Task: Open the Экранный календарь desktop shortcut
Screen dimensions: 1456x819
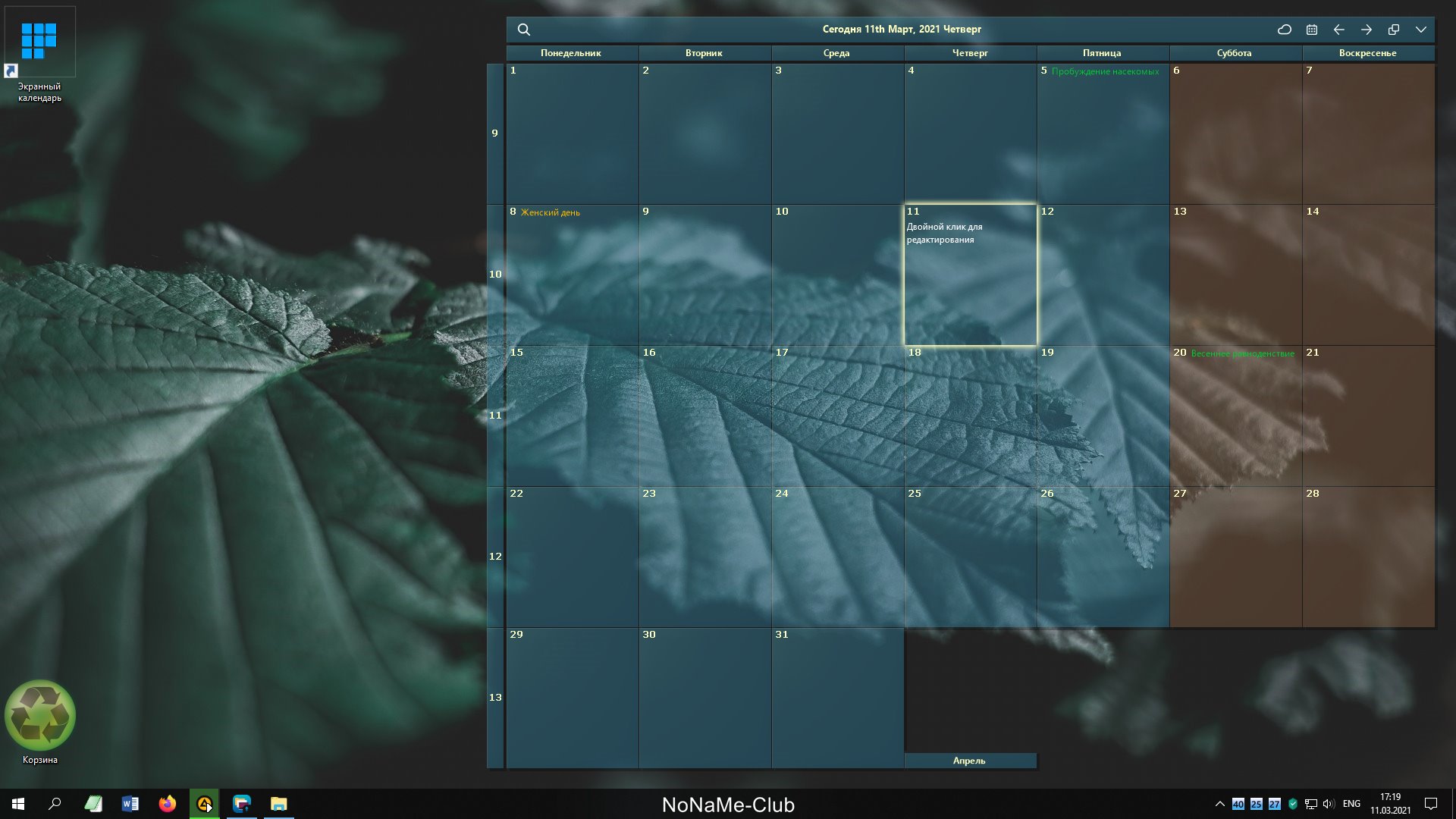Action: 39,55
